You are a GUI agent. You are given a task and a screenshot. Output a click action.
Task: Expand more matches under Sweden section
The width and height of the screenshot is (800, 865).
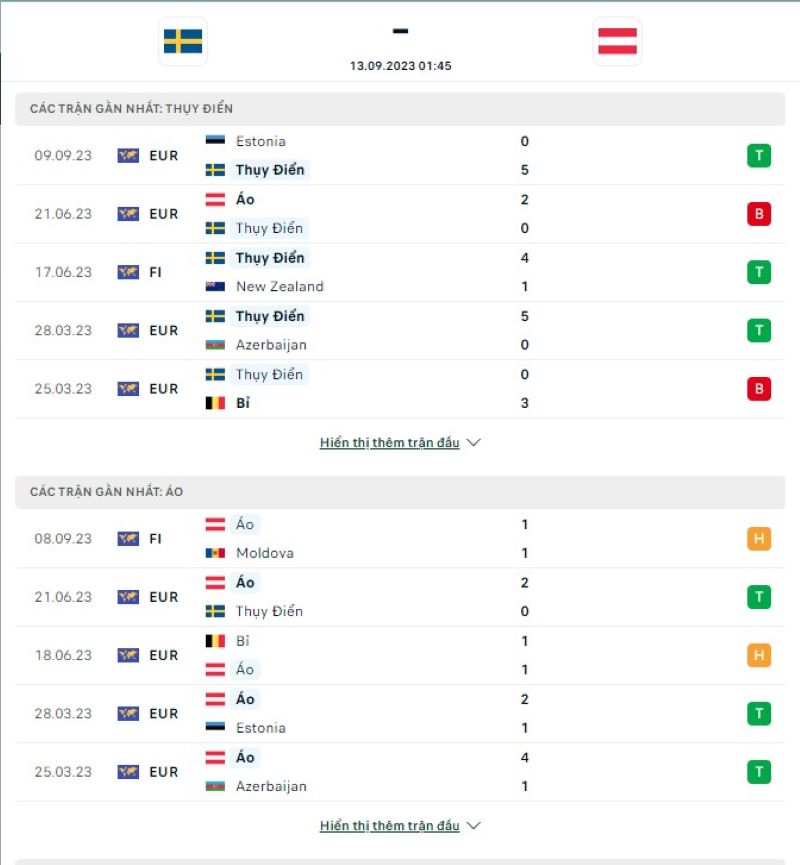point(390,442)
